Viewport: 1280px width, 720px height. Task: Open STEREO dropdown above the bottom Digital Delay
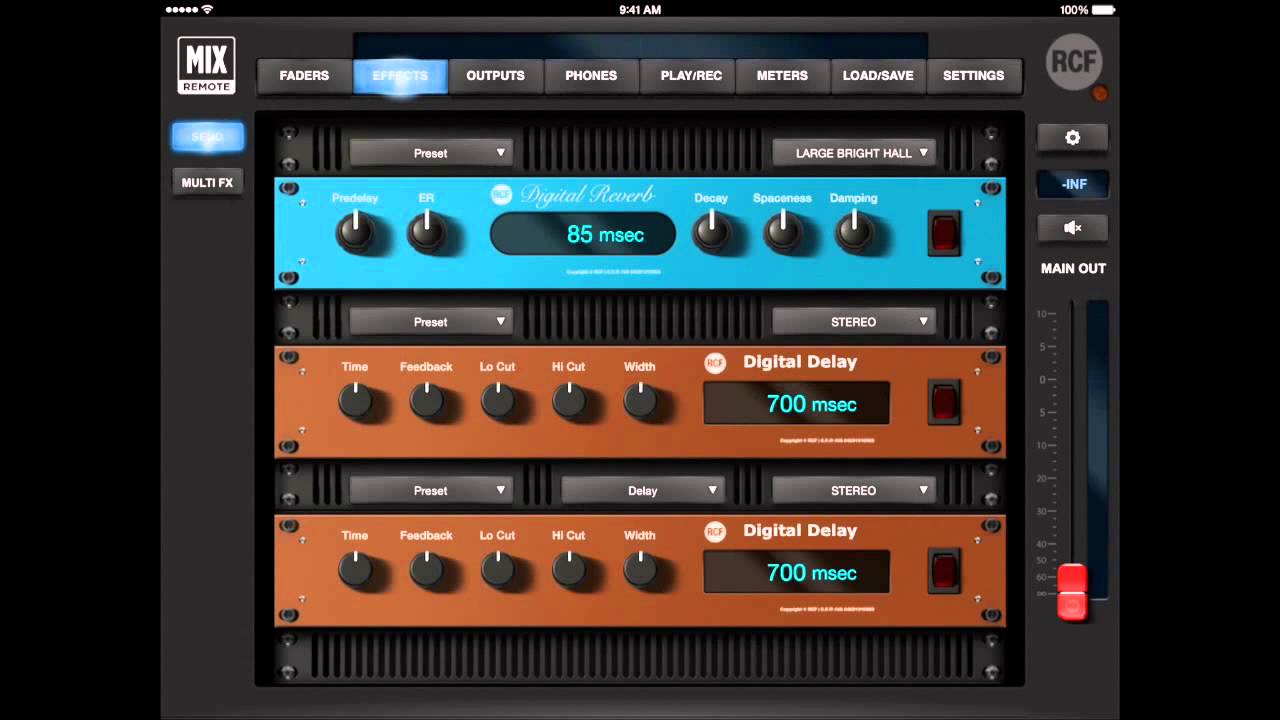pyautogui.click(x=854, y=491)
